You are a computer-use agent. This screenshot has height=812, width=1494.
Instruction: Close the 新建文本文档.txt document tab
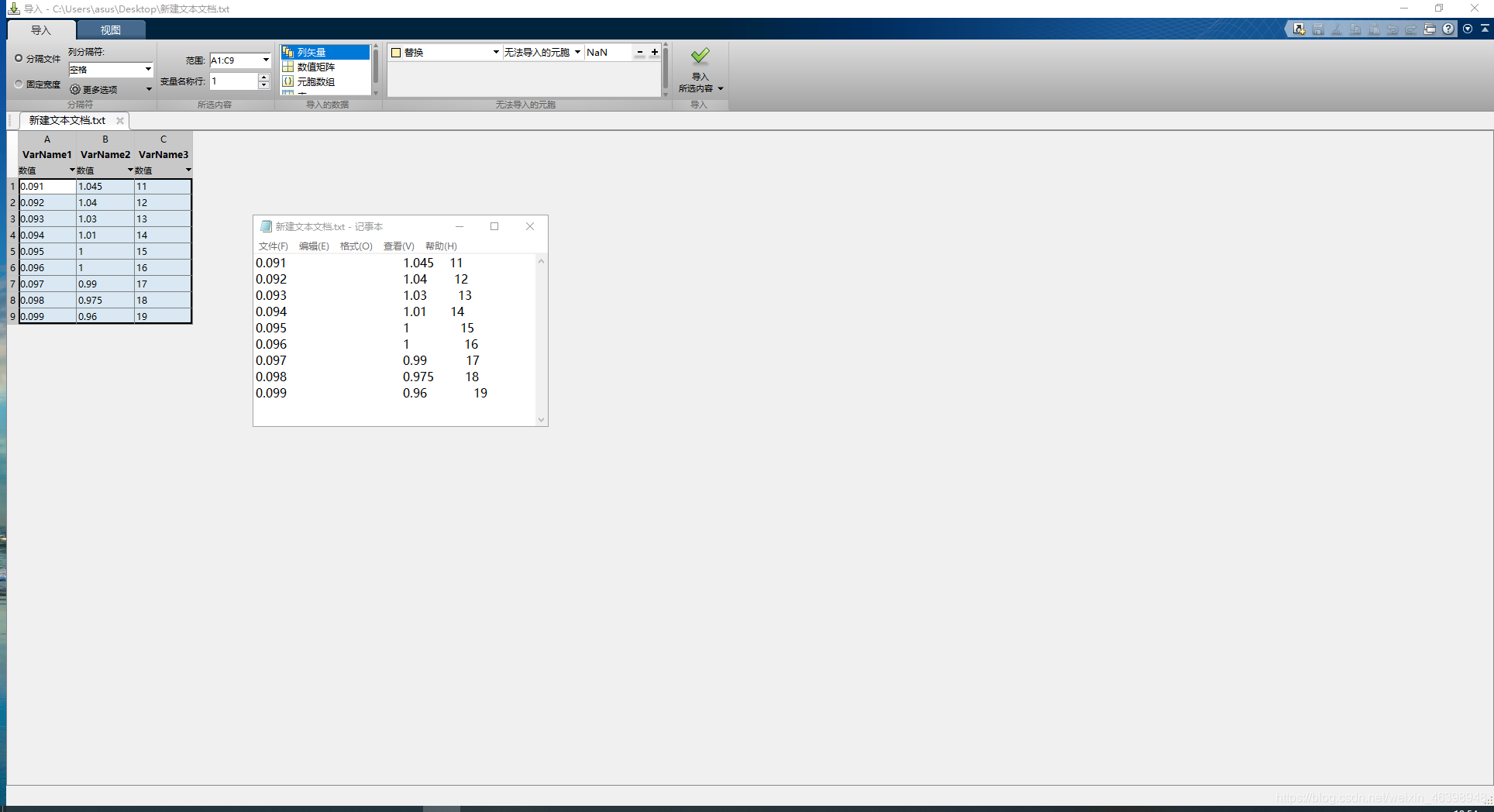click(x=120, y=121)
